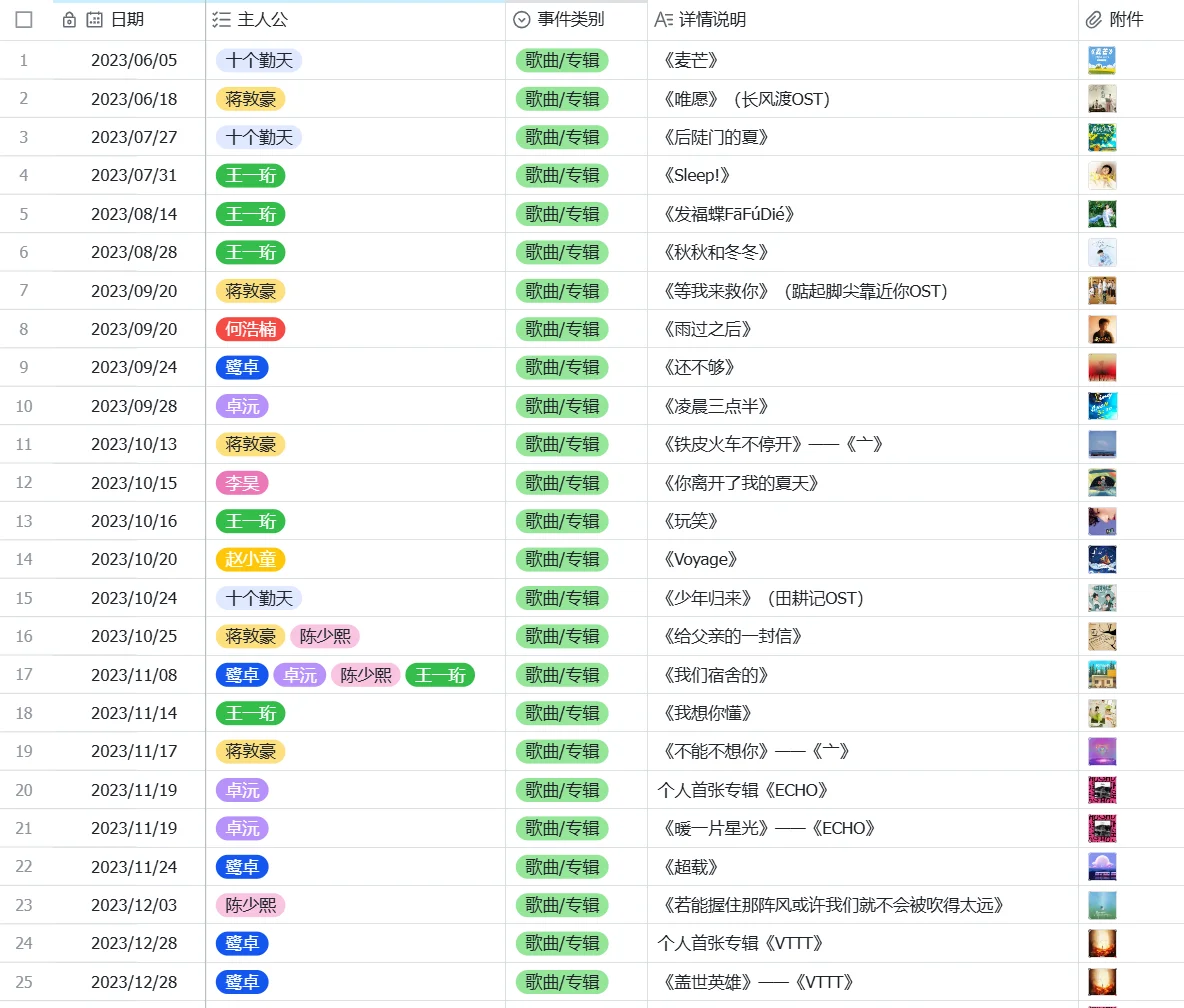Open attachment thumbnail for 《后陡门的夏》
Screen dimensions: 1184x1008
click(1102, 137)
